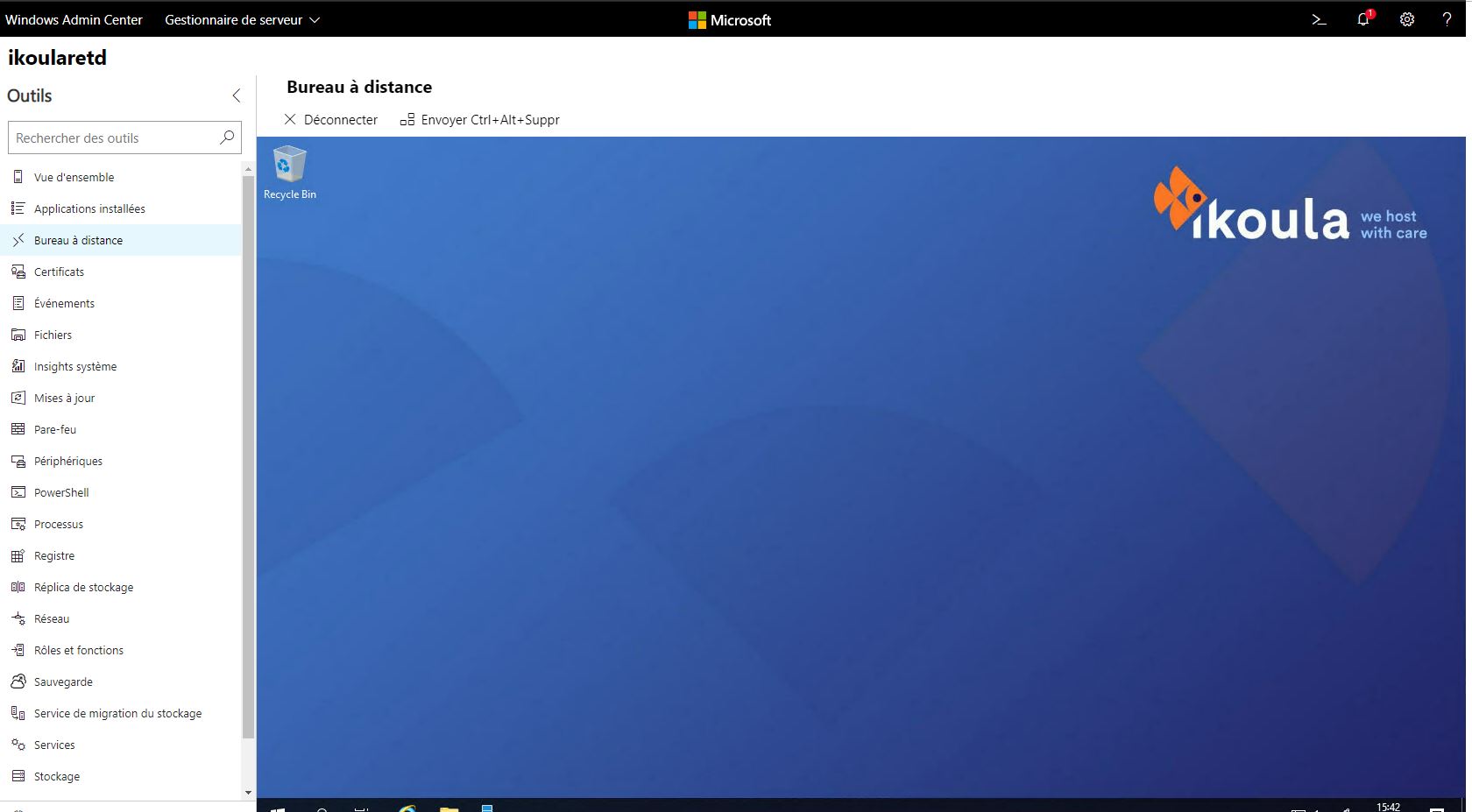Click the Fichiers label in tools list
1472x812 pixels.
(53, 335)
